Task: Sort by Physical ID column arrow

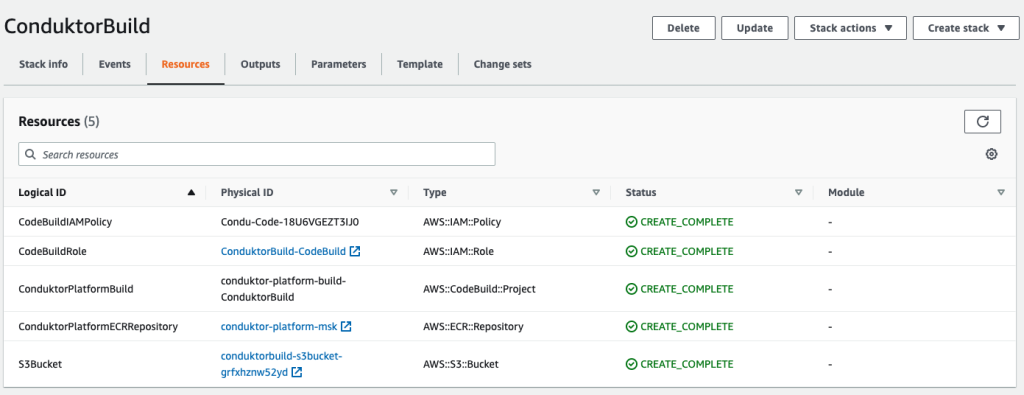Action: tap(393, 193)
